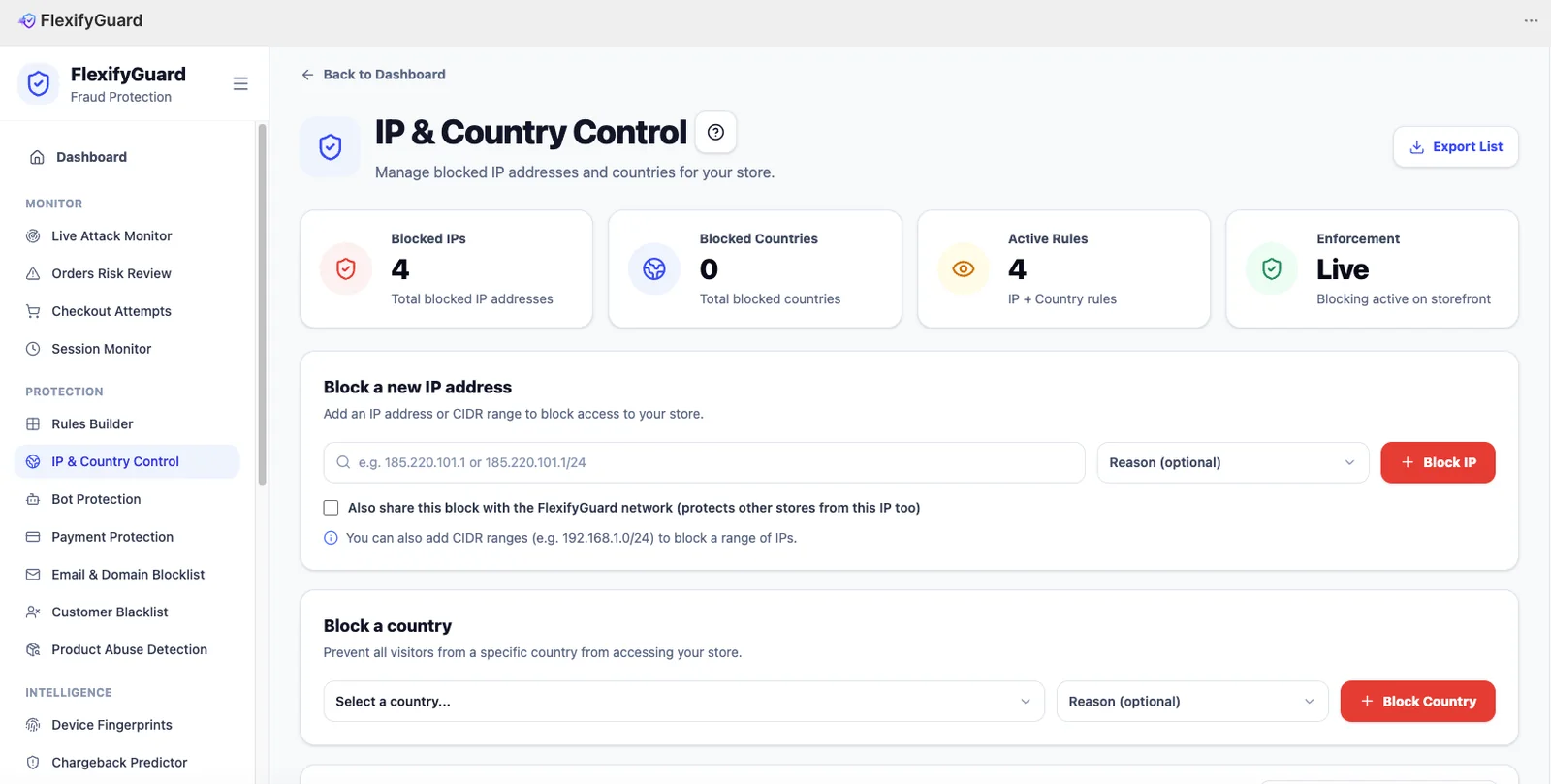The width and height of the screenshot is (1551, 784).
Task: Click the Block IP button
Action: pyautogui.click(x=1438, y=462)
